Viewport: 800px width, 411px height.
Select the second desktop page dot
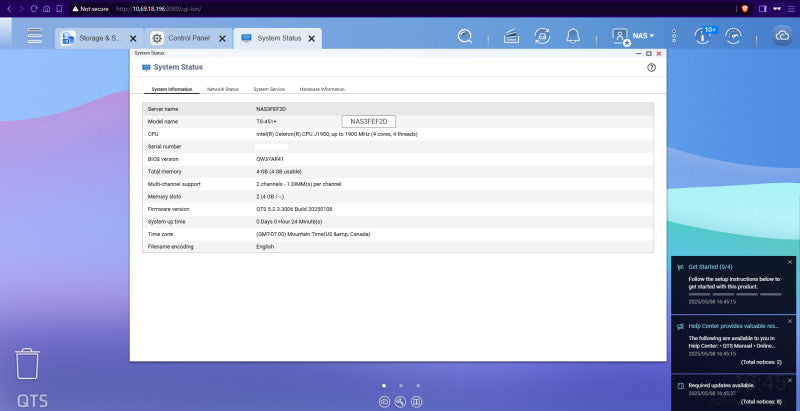coord(401,386)
